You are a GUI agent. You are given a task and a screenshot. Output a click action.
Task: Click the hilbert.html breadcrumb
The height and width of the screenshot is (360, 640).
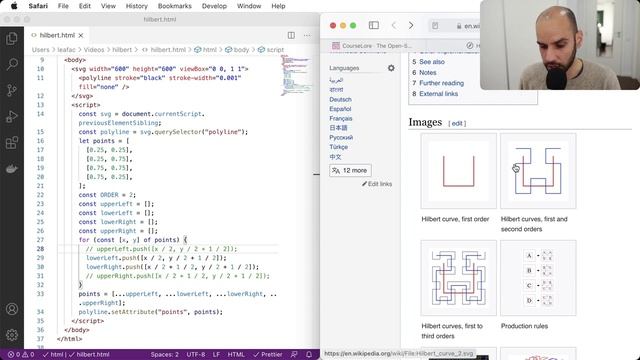click(163, 50)
